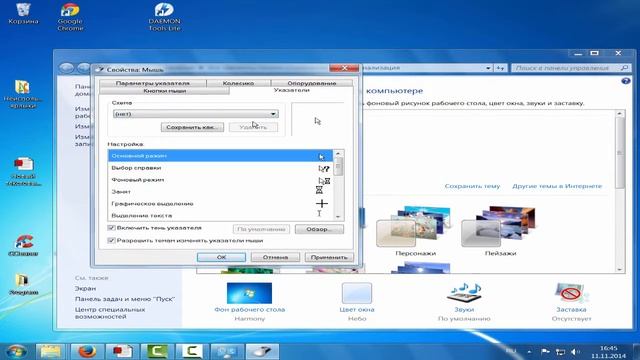Switch to the Оборудование tab
The height and width of the screenshot is (360, 640).
(x=312, y=83)
